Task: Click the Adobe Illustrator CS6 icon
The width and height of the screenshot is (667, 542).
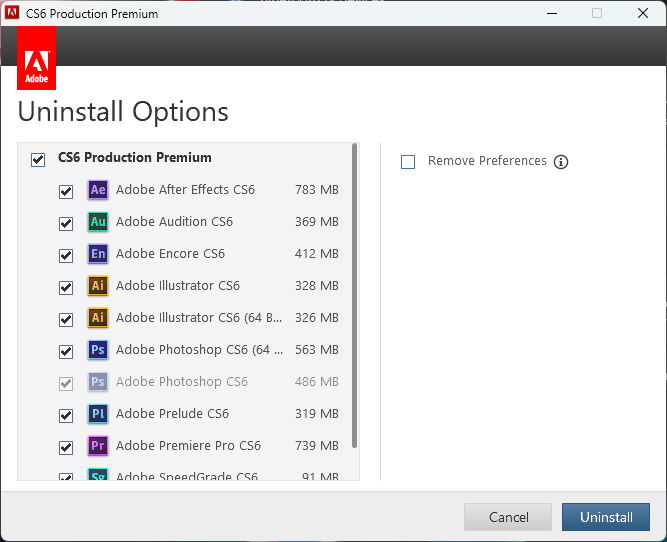Action: click(x=97, y=286)
